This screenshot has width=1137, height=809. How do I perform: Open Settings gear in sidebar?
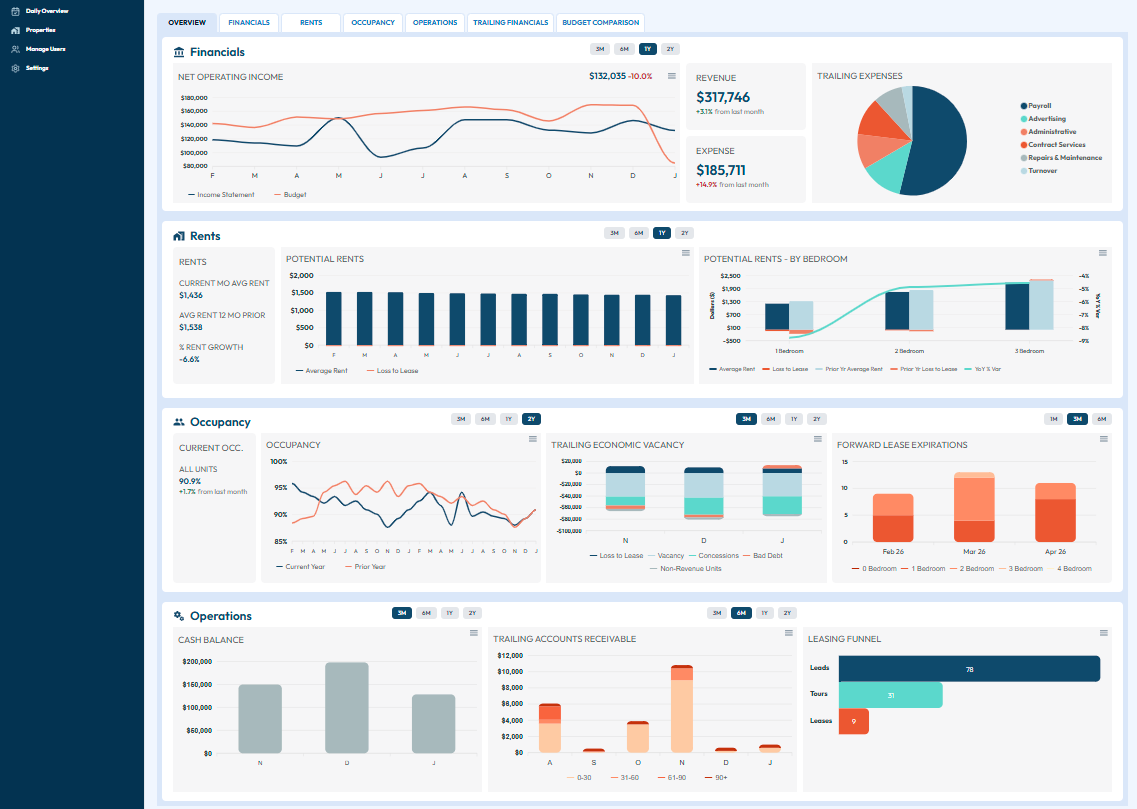point(15,68)
